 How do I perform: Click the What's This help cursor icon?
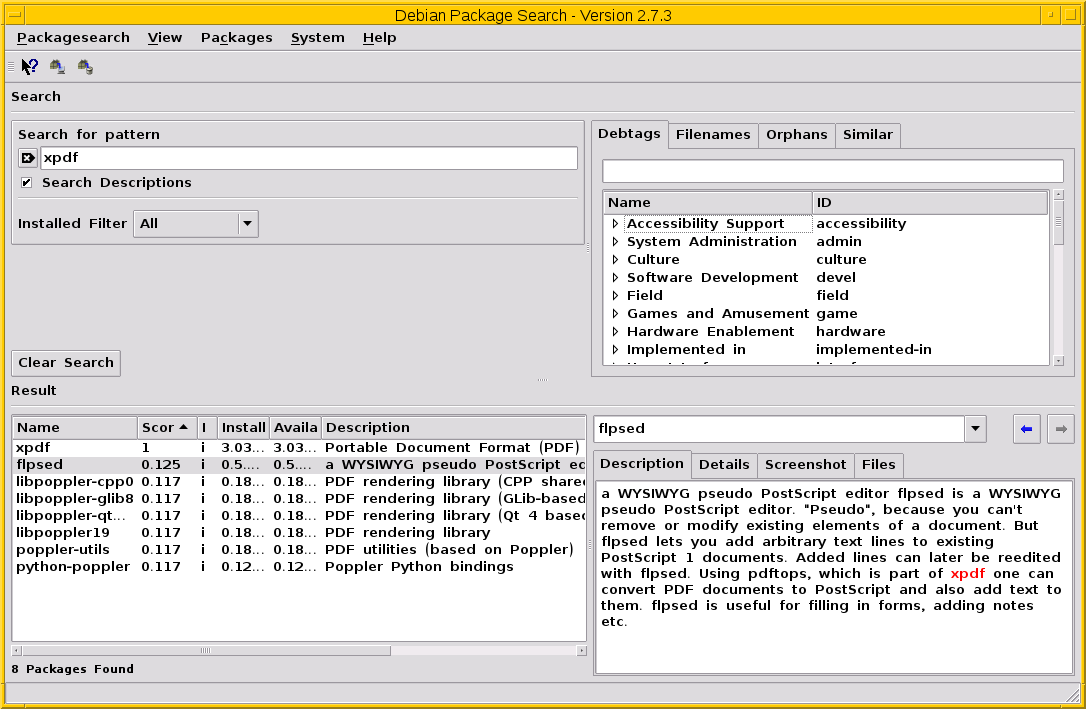[30, 67]
